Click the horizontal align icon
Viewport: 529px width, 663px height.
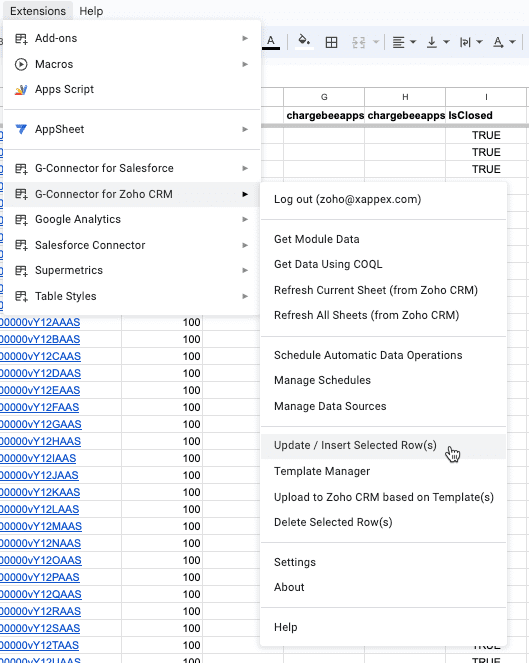pyautogui.click(x=398, y=42)
